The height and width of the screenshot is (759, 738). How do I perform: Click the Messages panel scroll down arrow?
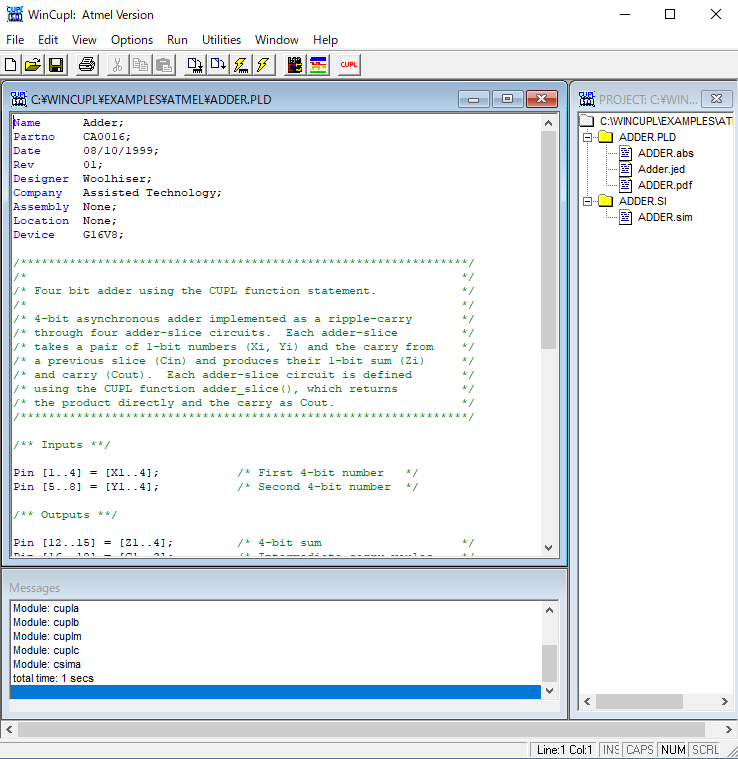(549, 691)
